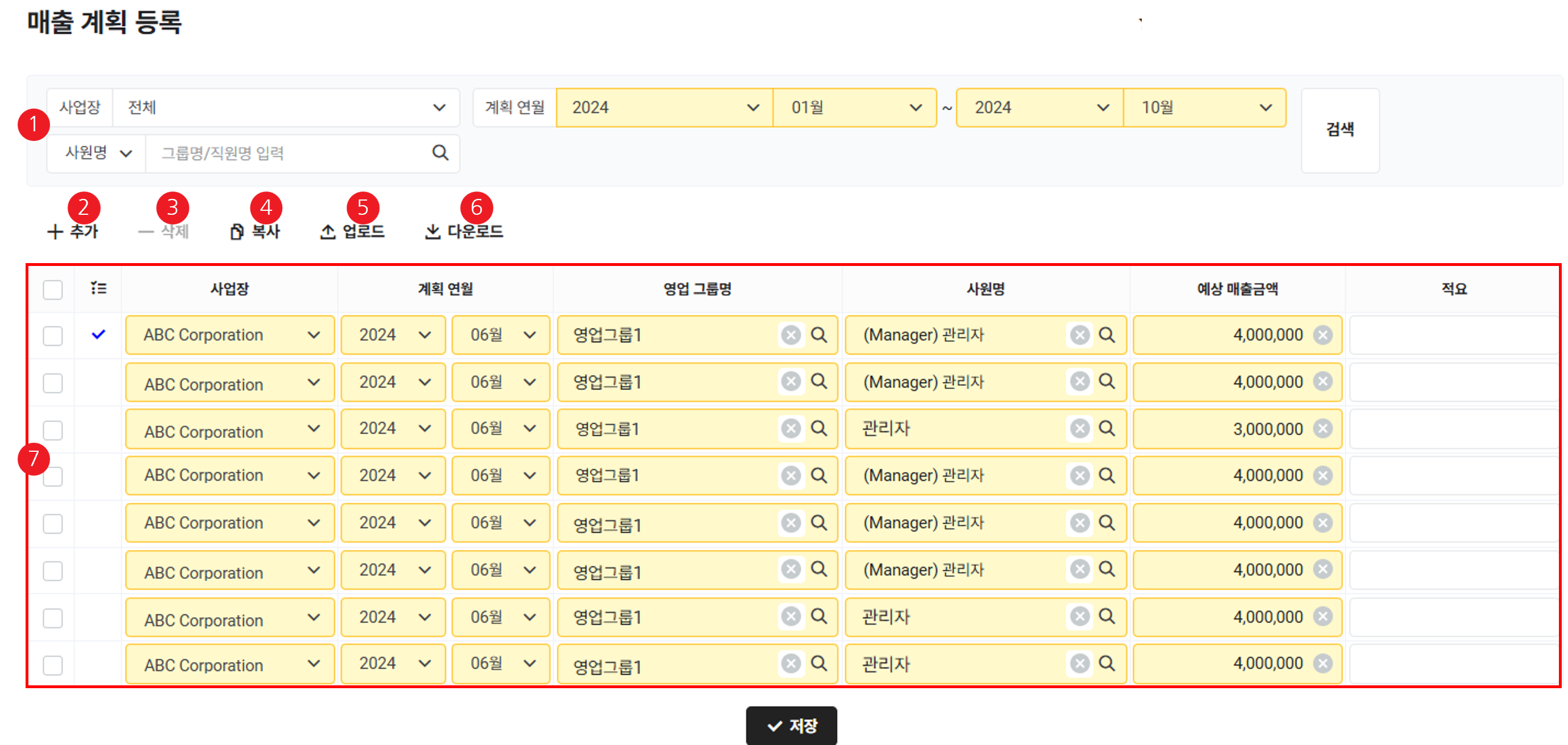
Task: Clear 영업그룹1 in the first row
Action: tap(790, 335)
